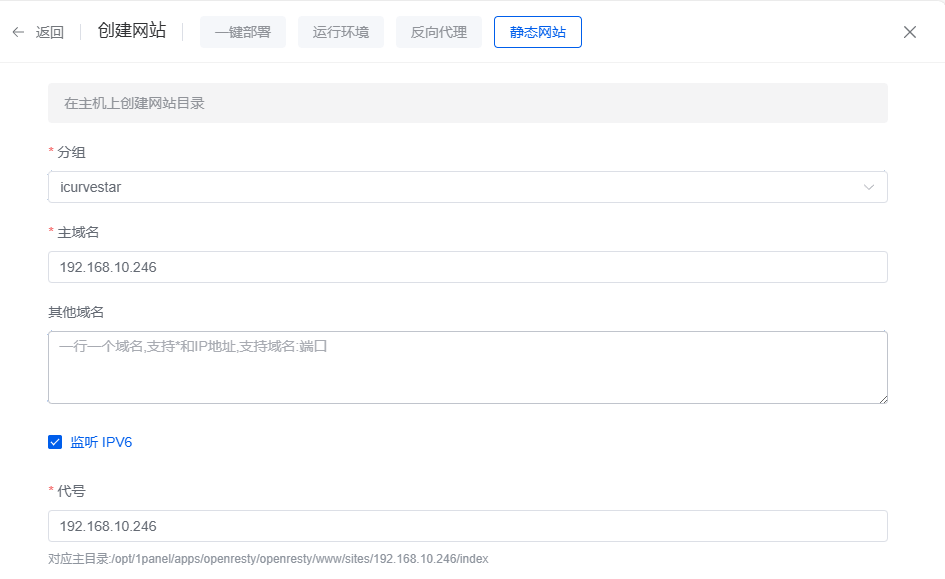Viewport: 945px width, 579px height.
Task: Select the 反向代理 tab
Action: point(439,32)
